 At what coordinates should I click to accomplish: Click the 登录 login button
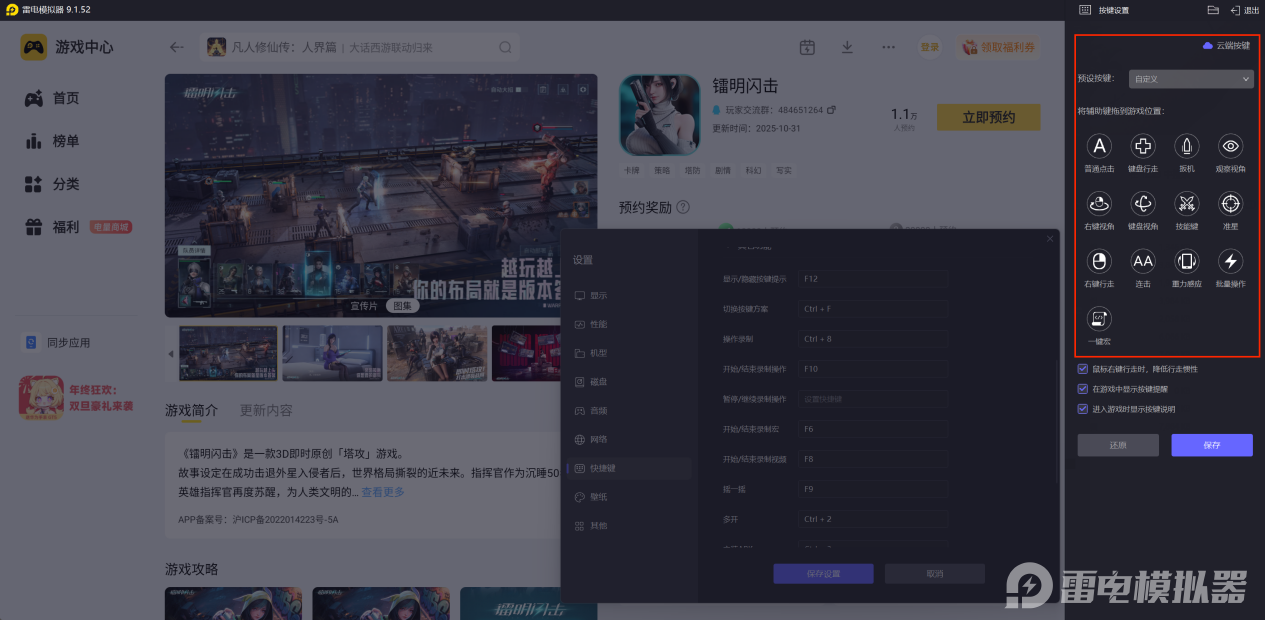pos(930,47)
